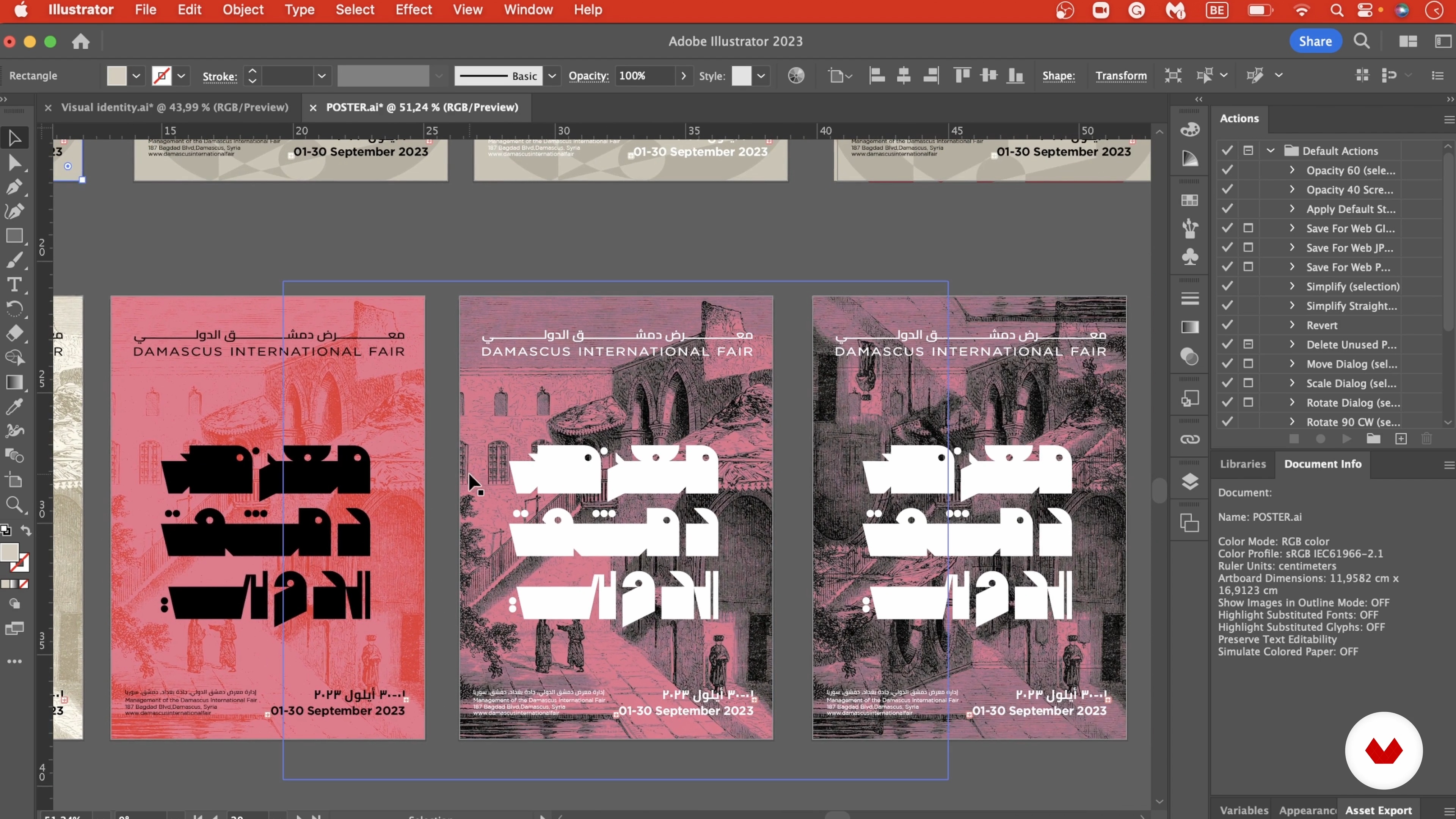Click the Delete Selection trash icon
1456x819 pixels.
(1426, 439)
